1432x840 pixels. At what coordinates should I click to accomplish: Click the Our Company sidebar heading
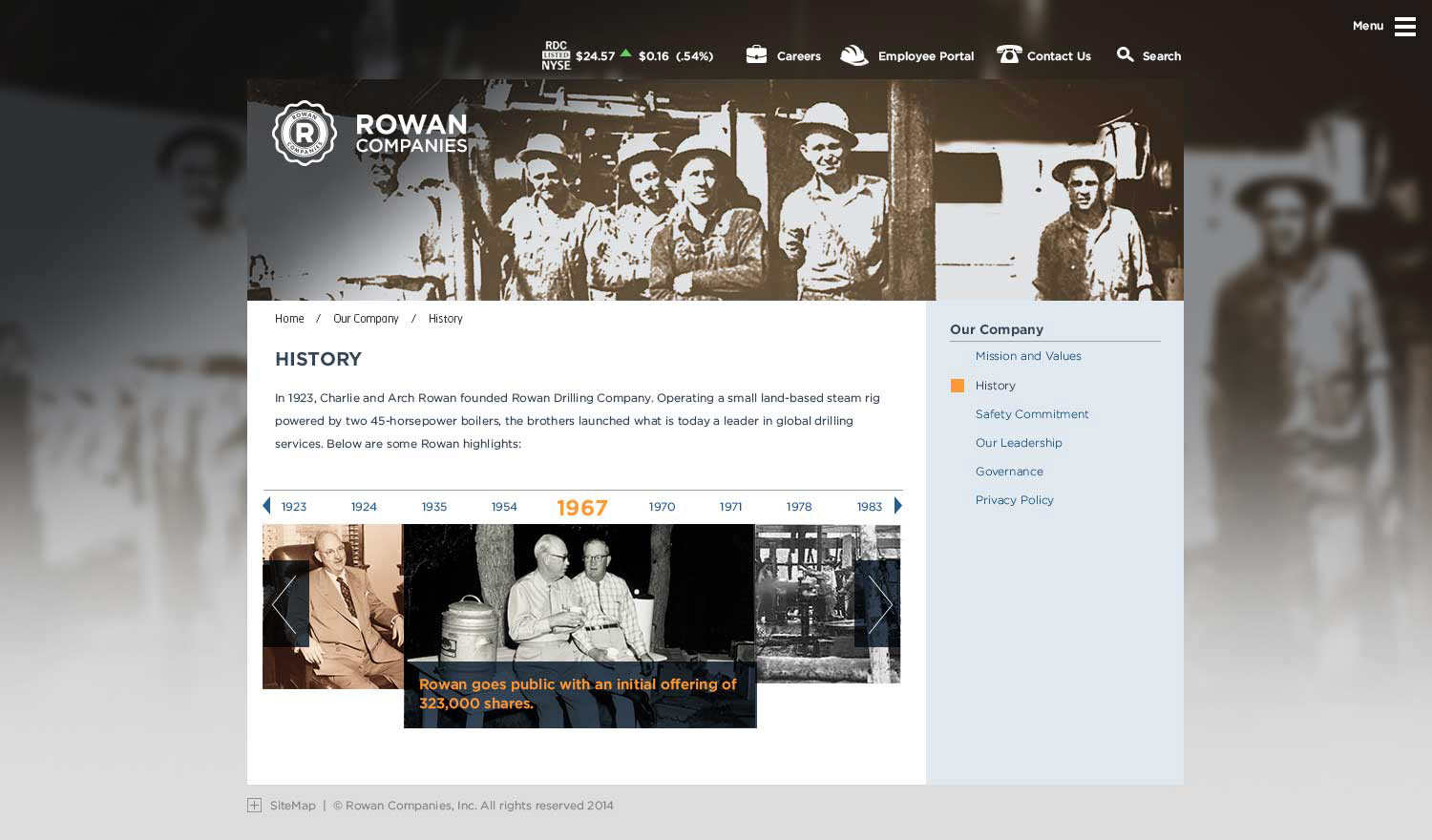997,329
